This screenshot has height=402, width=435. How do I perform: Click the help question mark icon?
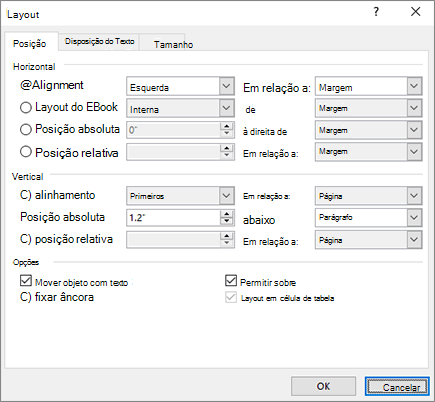376,12
